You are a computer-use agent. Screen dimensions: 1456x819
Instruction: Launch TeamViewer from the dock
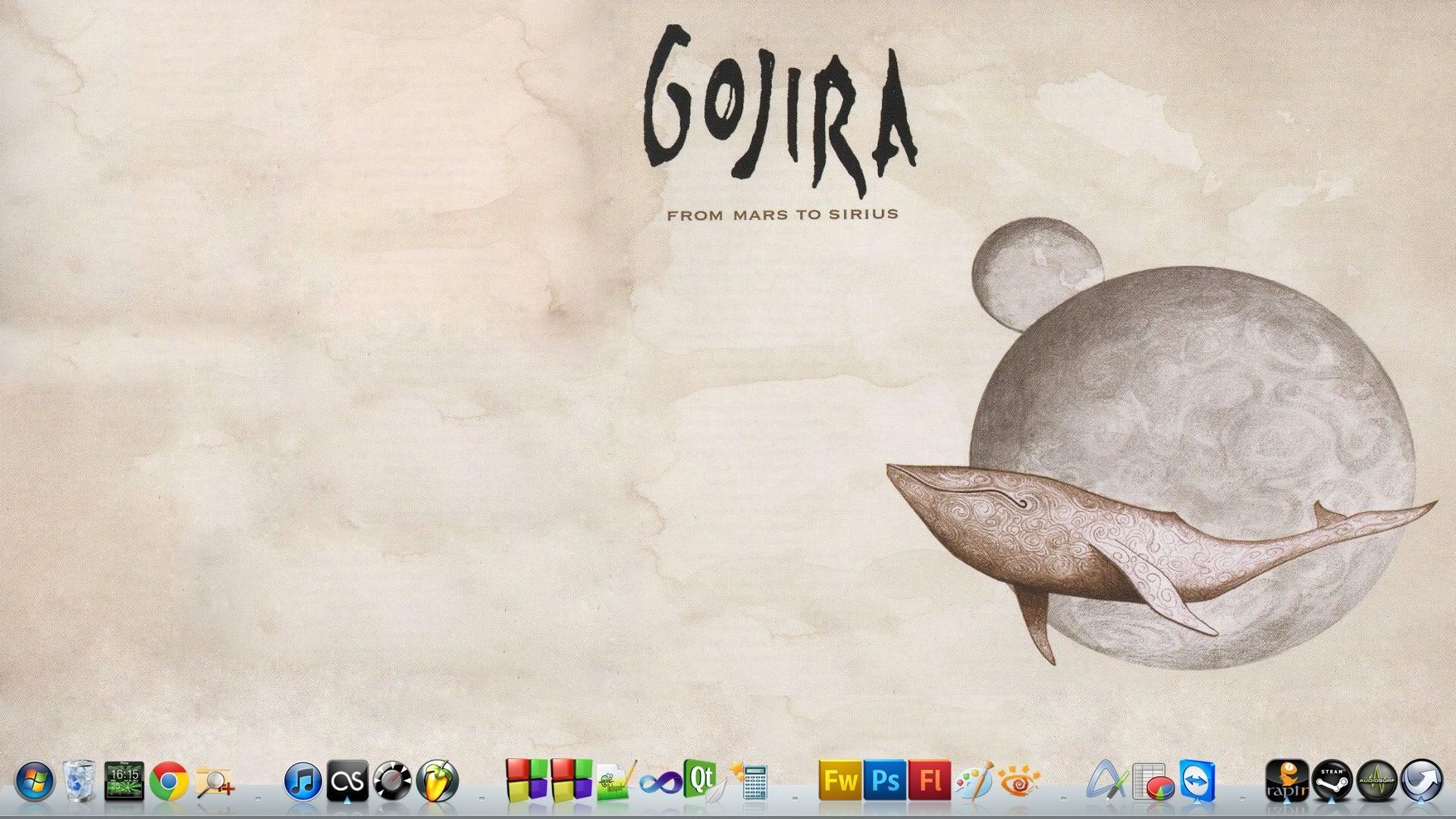pyautogui.click(x=1197, y=781)
